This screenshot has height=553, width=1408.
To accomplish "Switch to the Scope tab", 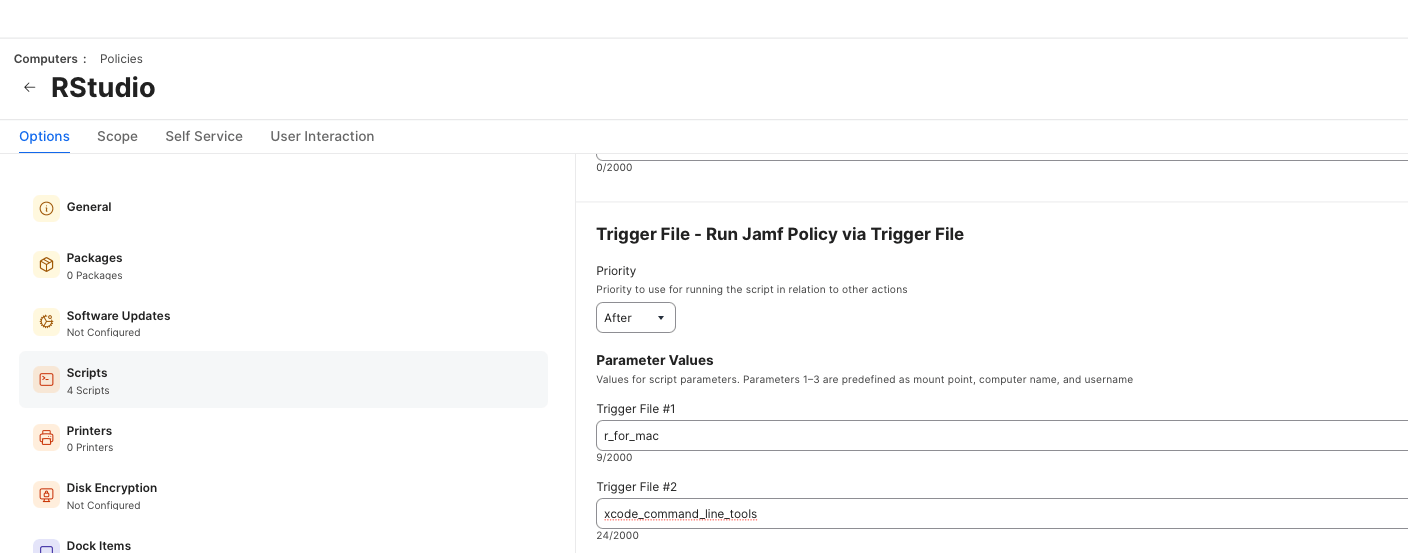I will pos(117,136).
